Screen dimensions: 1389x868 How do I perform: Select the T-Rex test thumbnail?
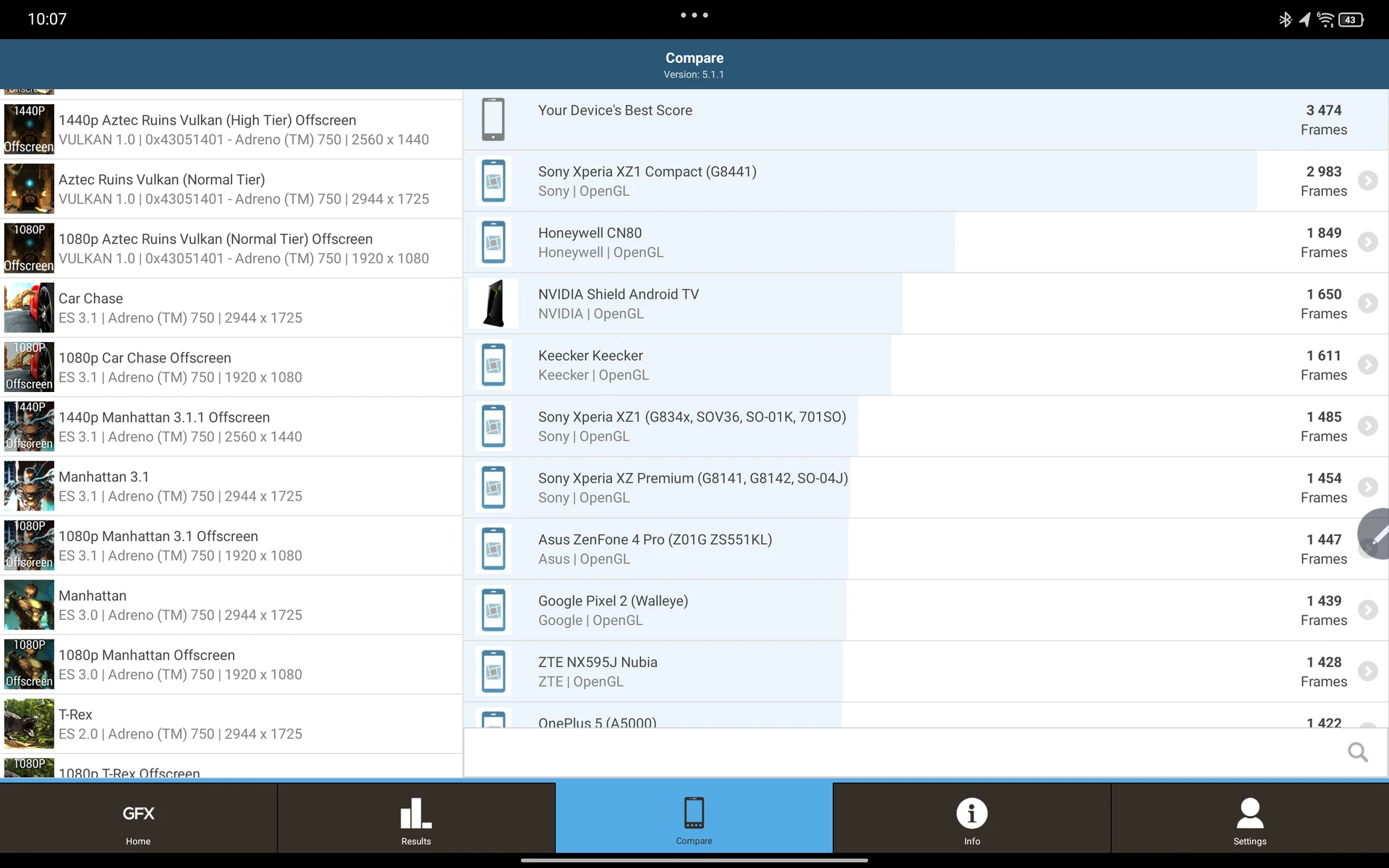point(29,723)
